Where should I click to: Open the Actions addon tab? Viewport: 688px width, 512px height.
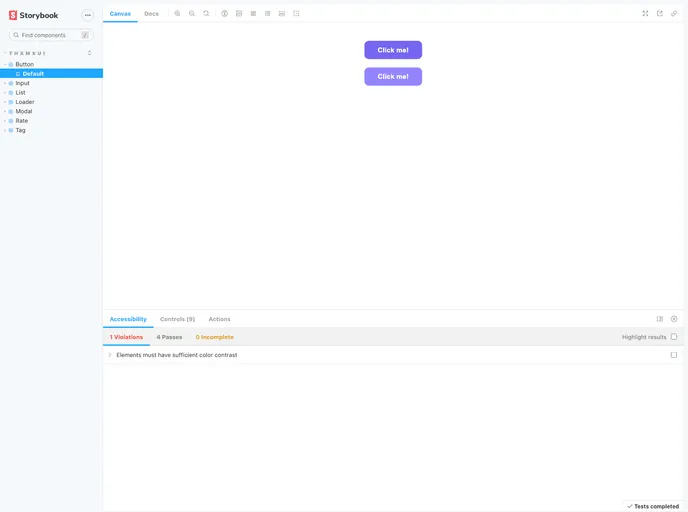pyautogui.click(x=219, y=319)
